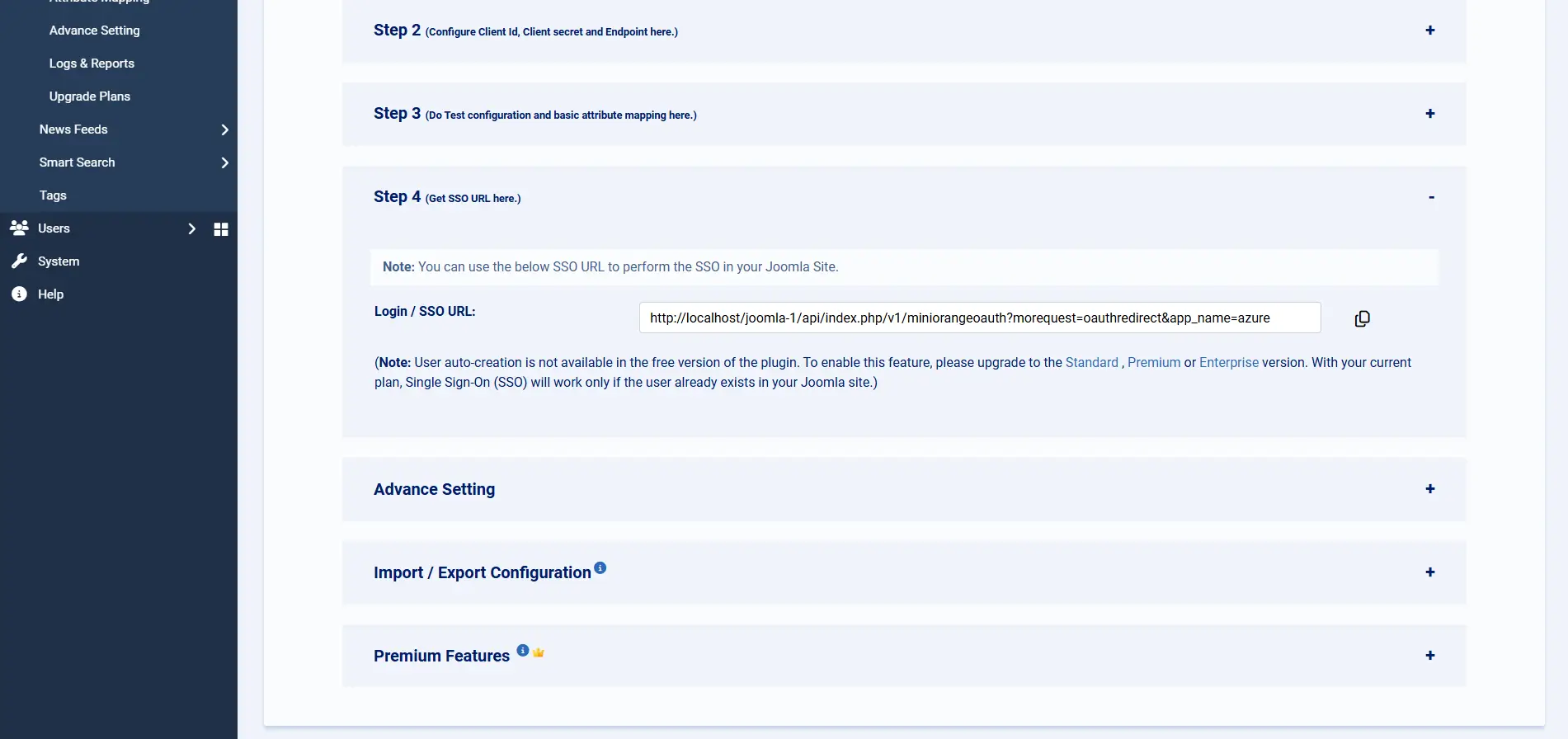The image size is (1568, 739).
Task: Click the System wrench icon
Action: pos(19,261)
